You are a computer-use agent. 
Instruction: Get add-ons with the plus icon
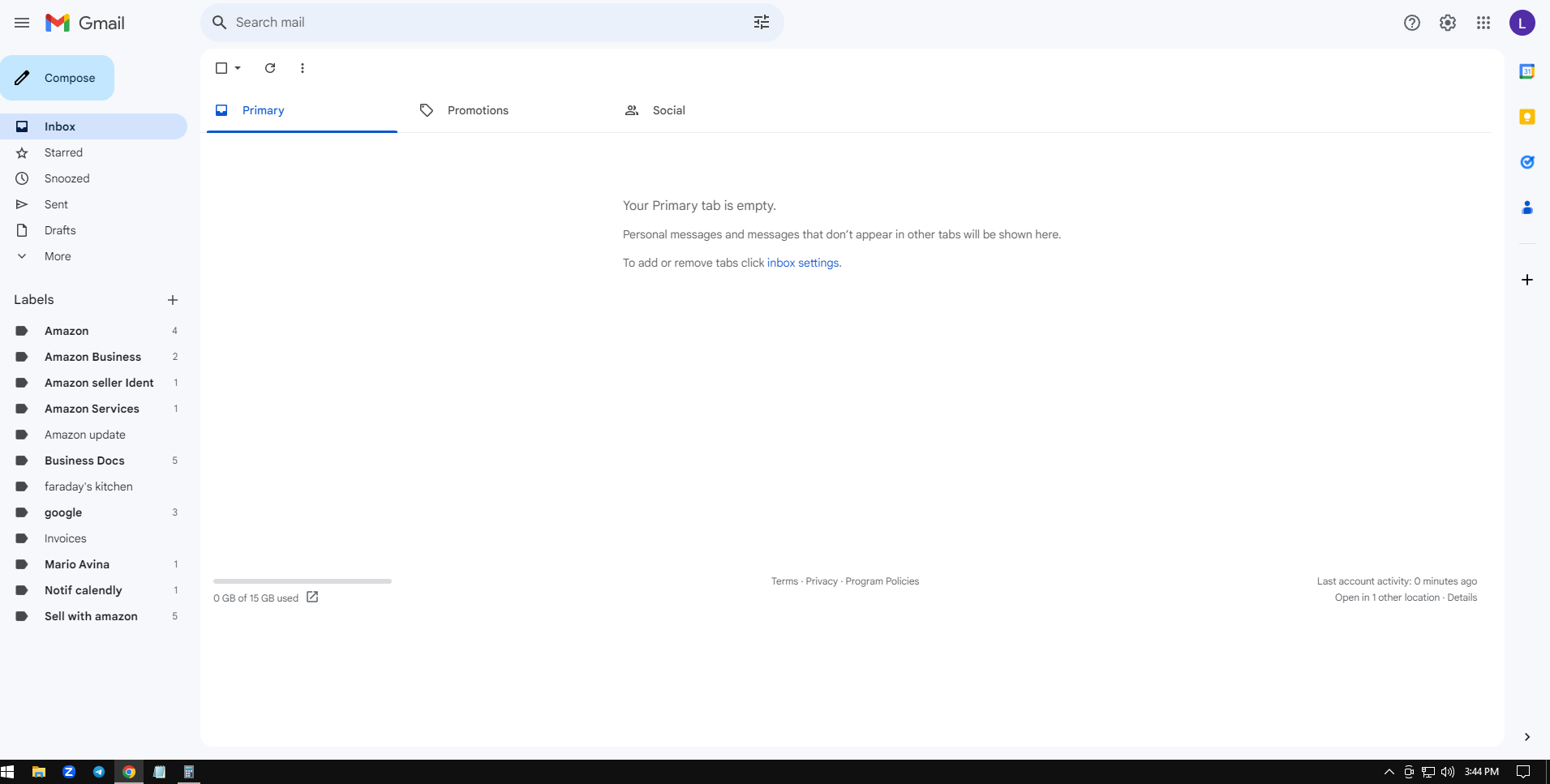click(1527, 280)
